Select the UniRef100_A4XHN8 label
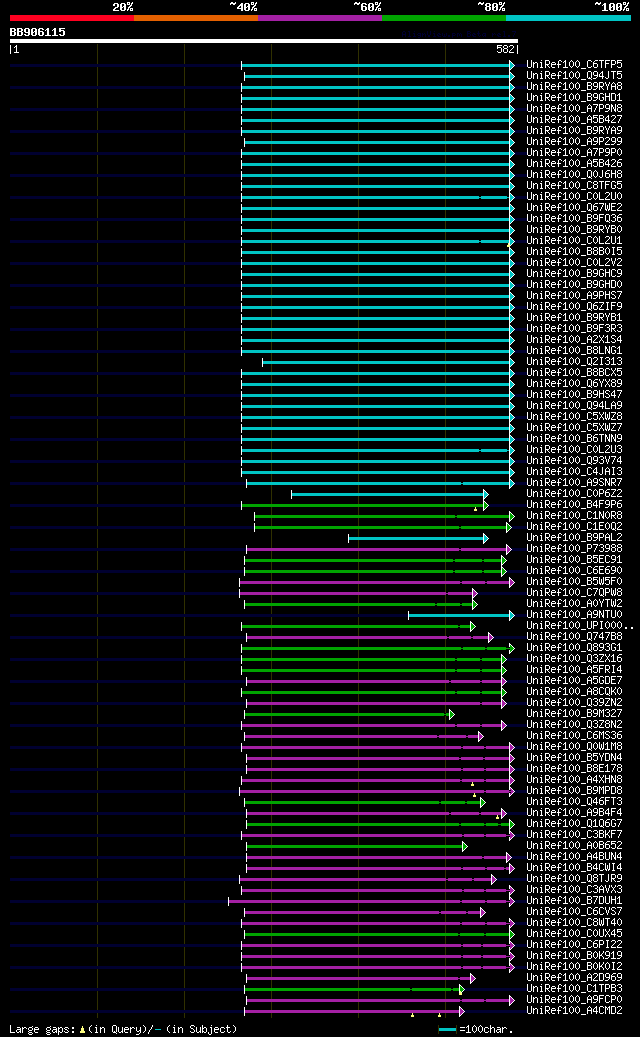Image resolution: width=640 pixels, height=1037 pixels. (x=574, y=779)
